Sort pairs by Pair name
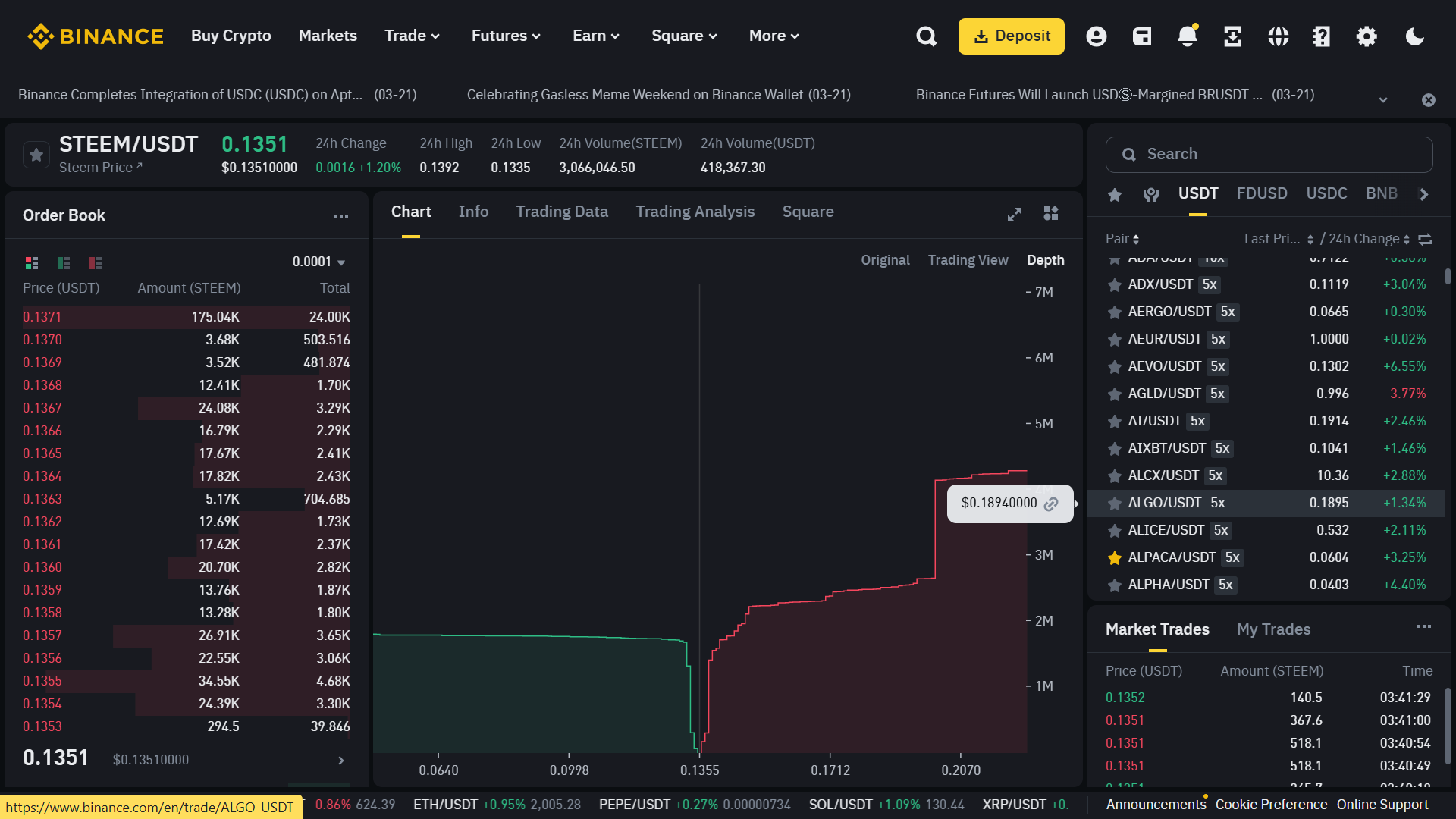1456x819 pixels. click(x=1122, y=239)
